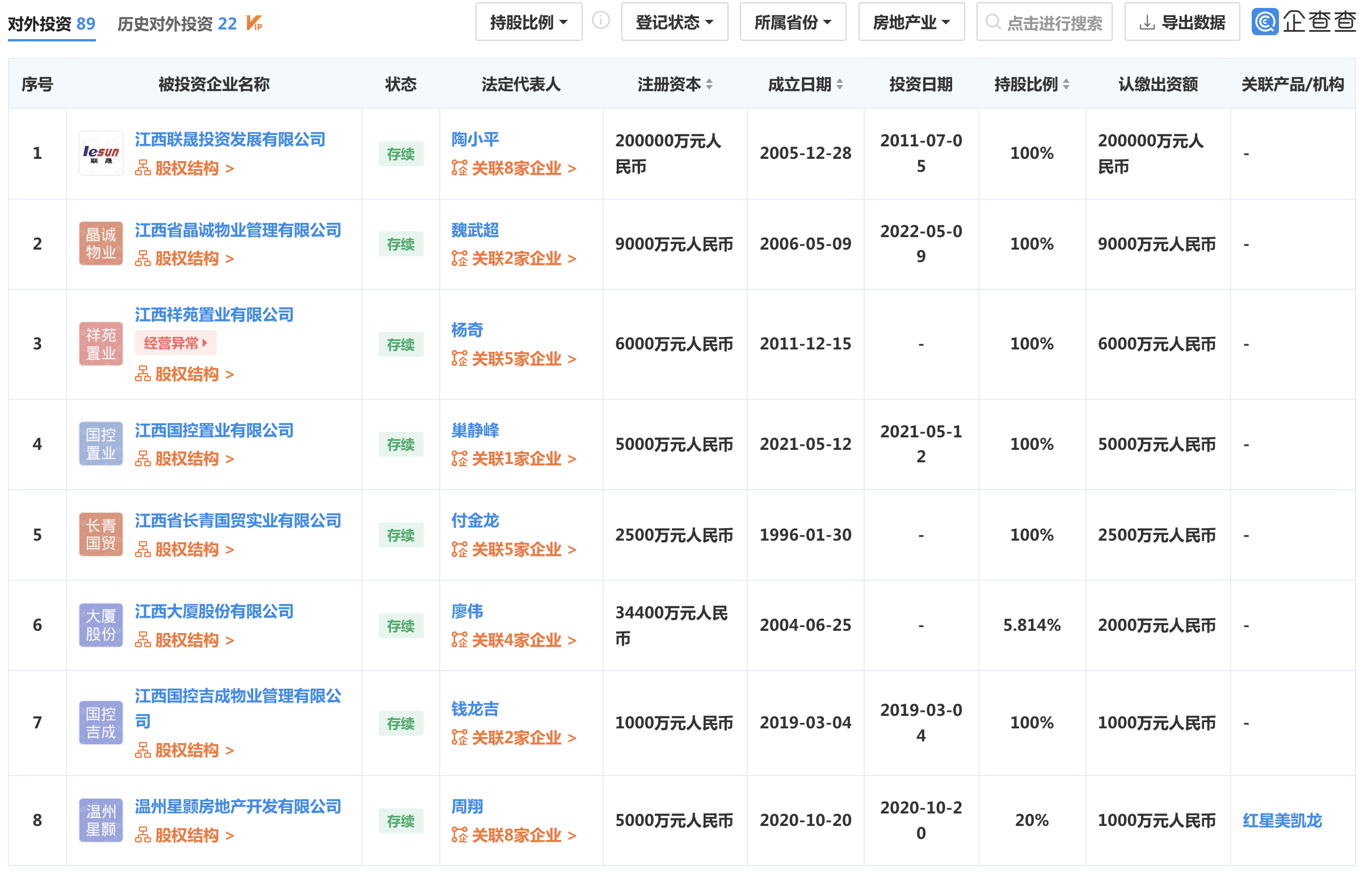Sort by 持股比例 column header arrows
The height and width of the screenshot is (877, 1372).
click(x=1066, y=85)
